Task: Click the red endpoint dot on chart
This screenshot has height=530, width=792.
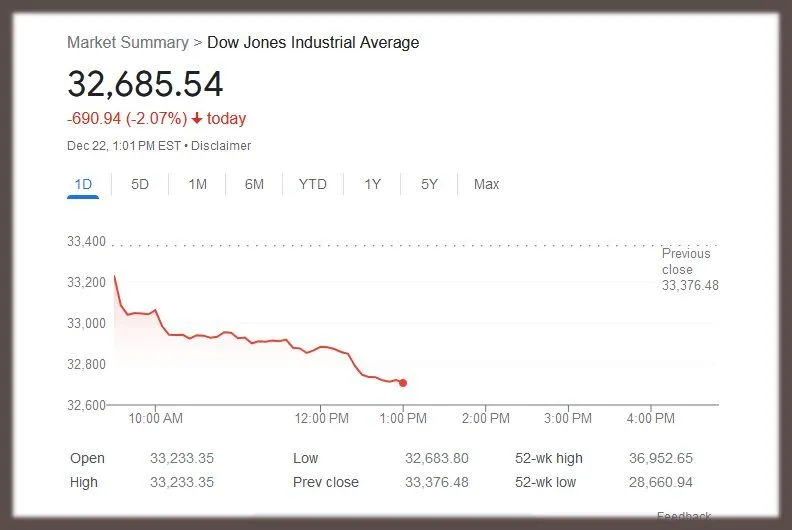Action: coord(403,383)
